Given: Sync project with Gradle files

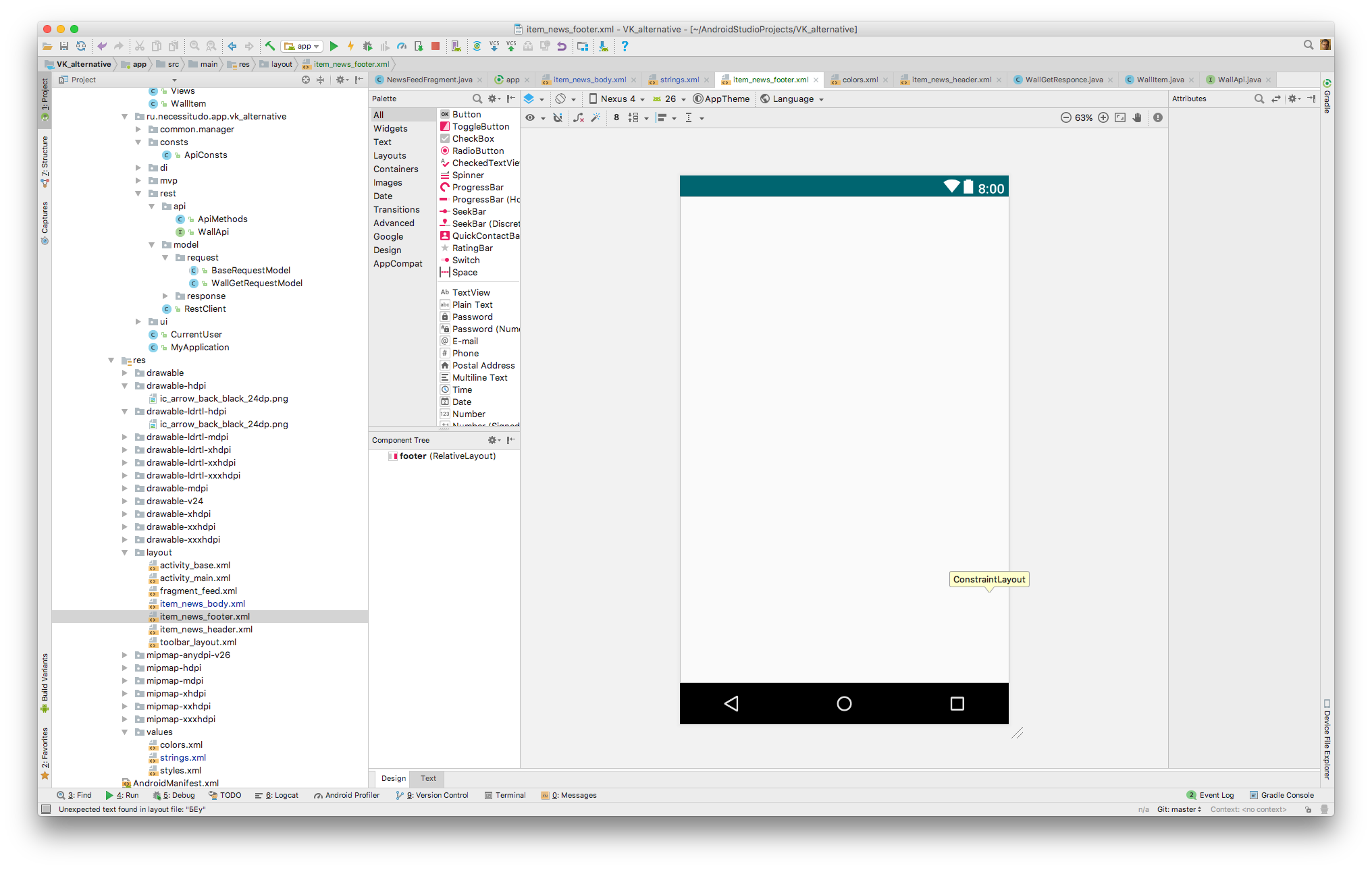Looking at the screenshot, I should pyautogui.click(x=477, y=46).
